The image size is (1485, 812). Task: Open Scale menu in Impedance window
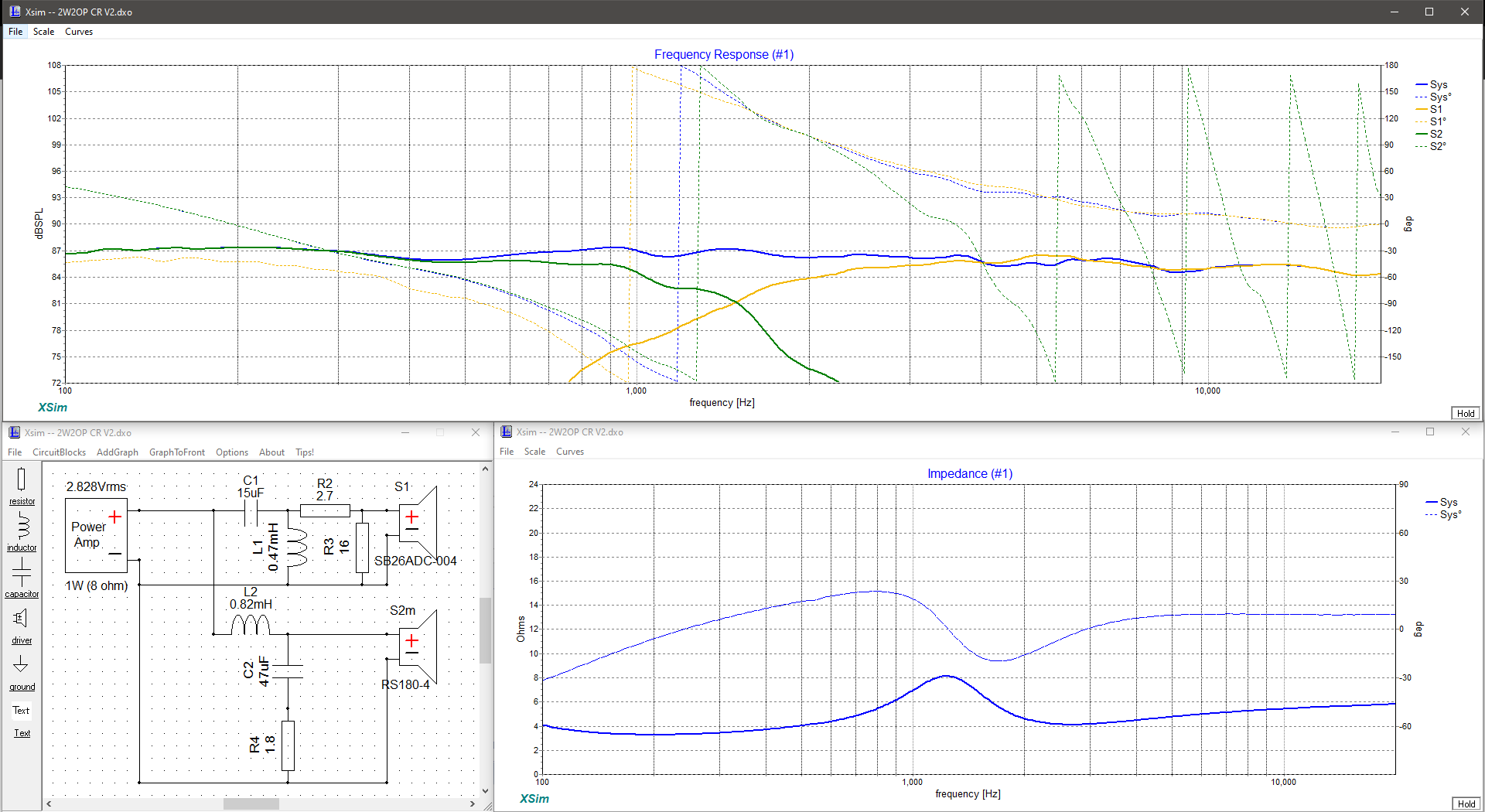click(534, 452)
